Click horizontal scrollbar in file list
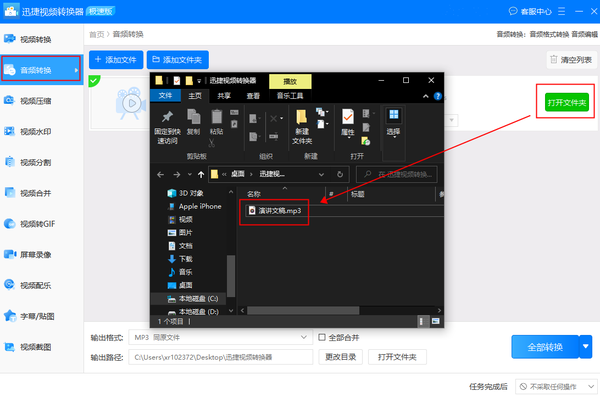 [303, 310]
